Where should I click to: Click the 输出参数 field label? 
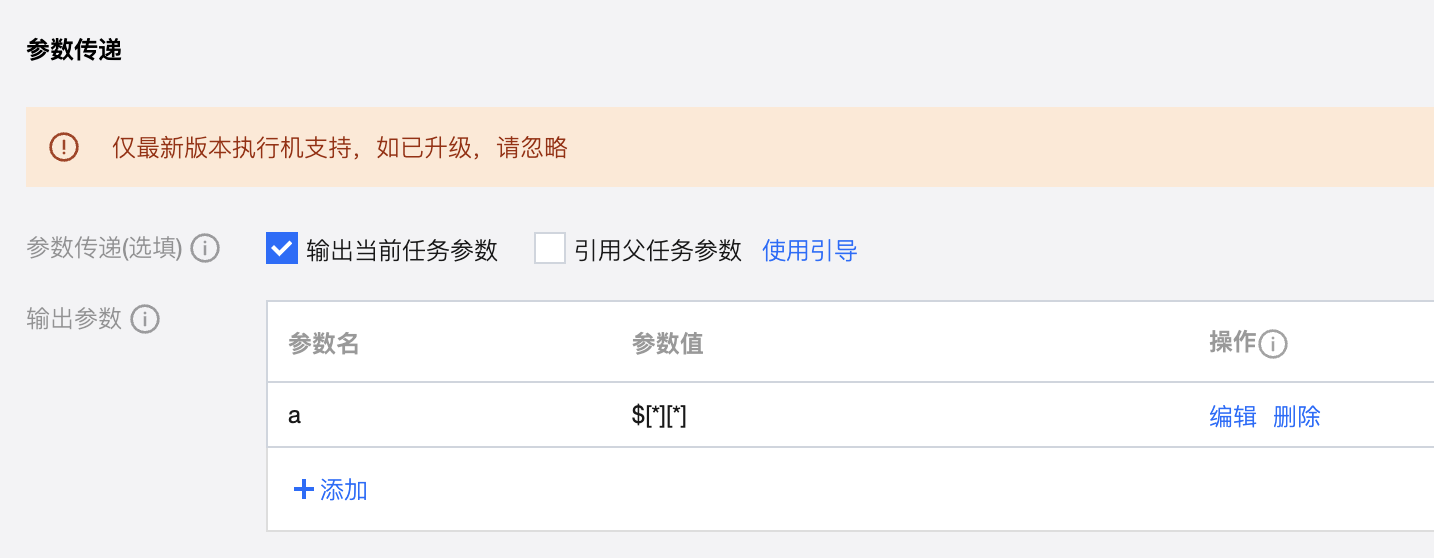[x=74, y=319]
